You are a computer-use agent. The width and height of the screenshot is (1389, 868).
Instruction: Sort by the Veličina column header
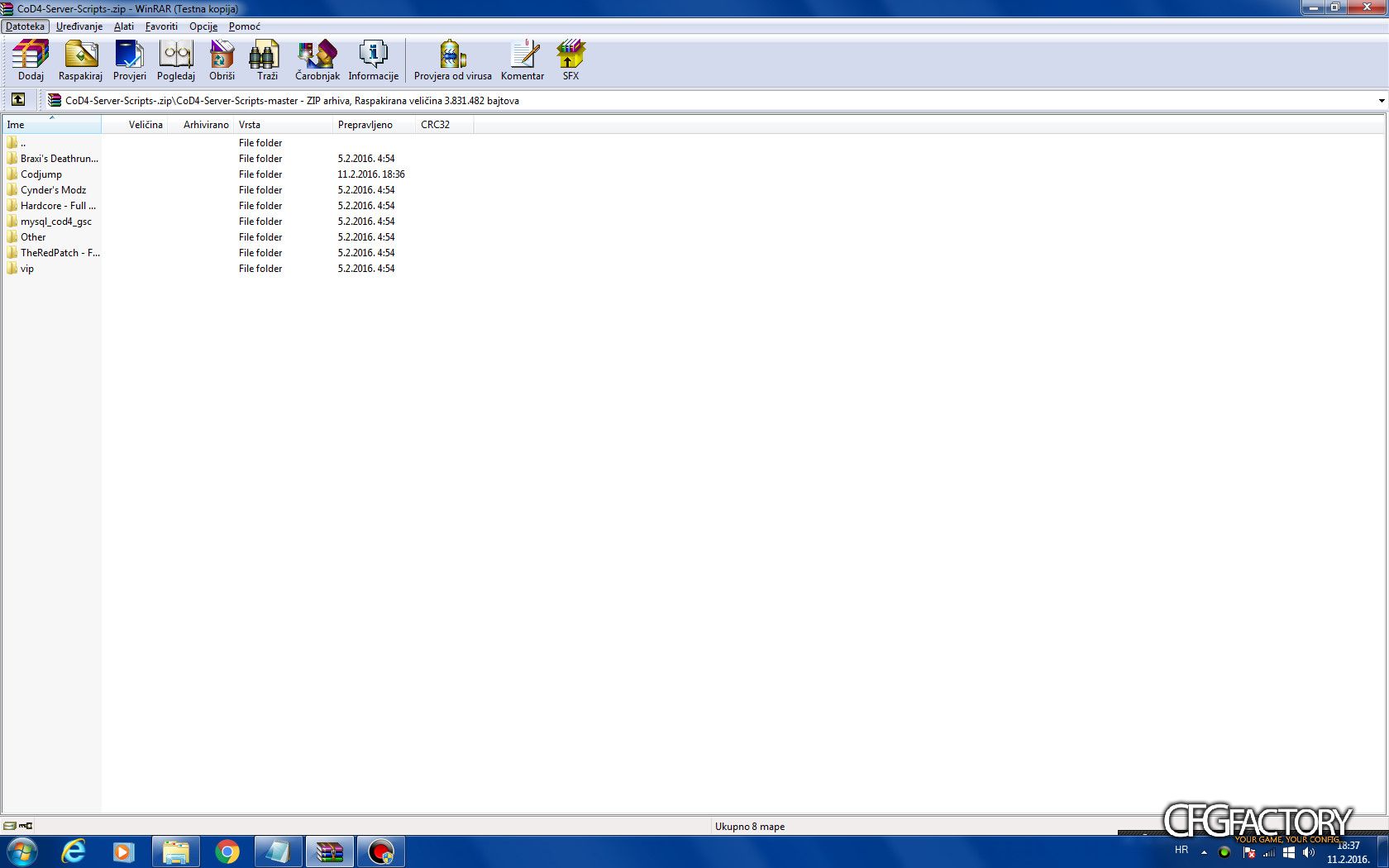click(x=135, y=125)
